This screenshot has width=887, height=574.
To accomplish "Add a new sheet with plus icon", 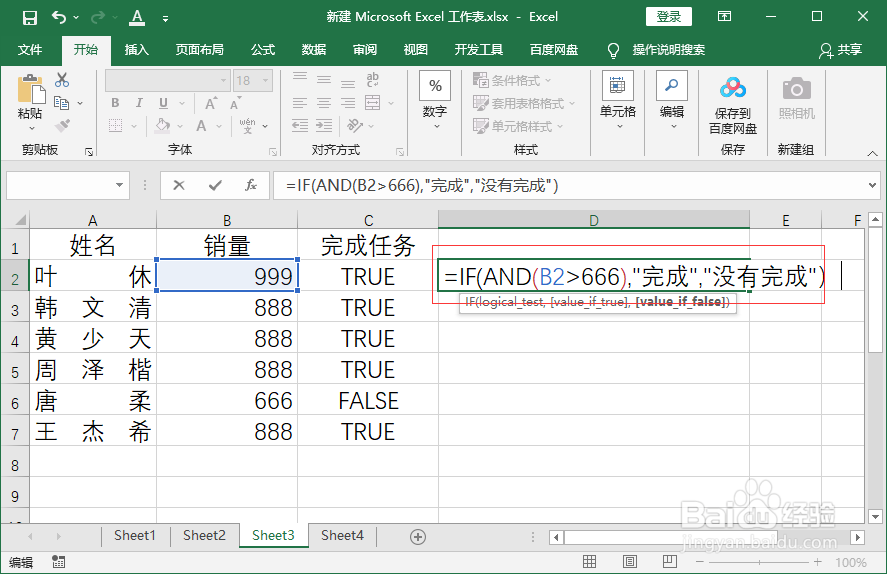I will point(417,537).
